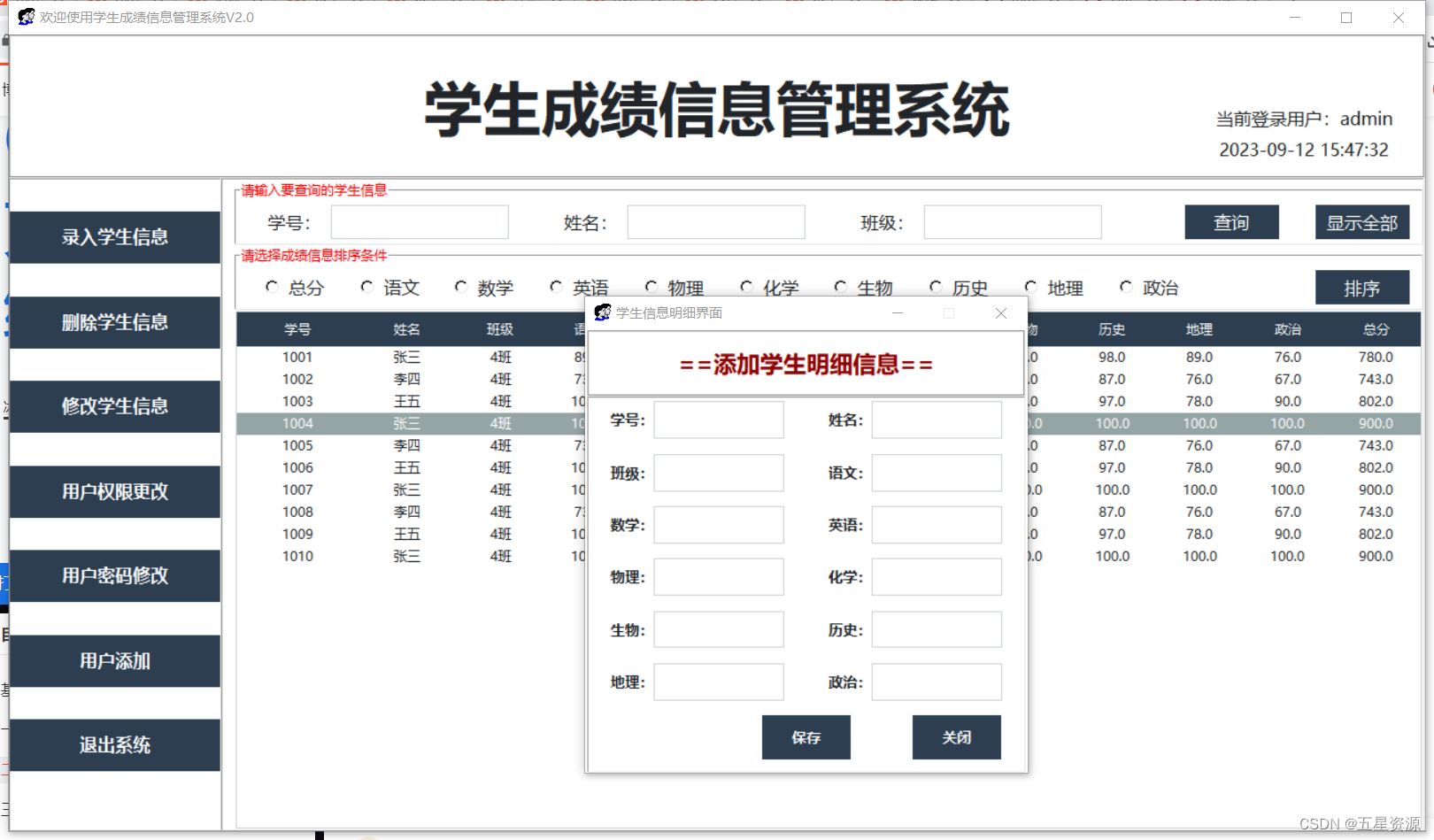Open 录入学生信息 from the sidebar

click(x=114, y=237)
